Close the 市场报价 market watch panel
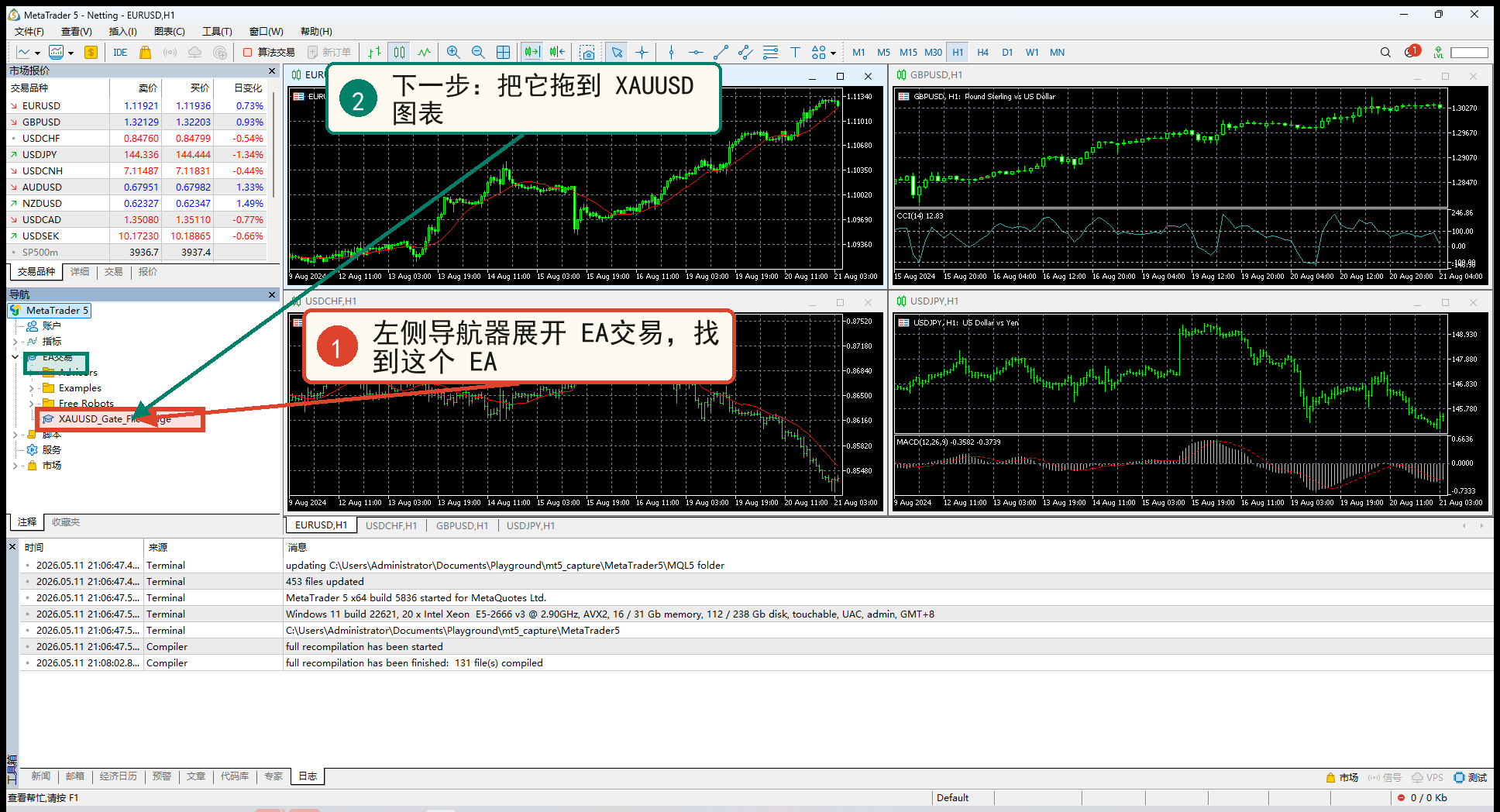1500x812 pixels. 272,71
